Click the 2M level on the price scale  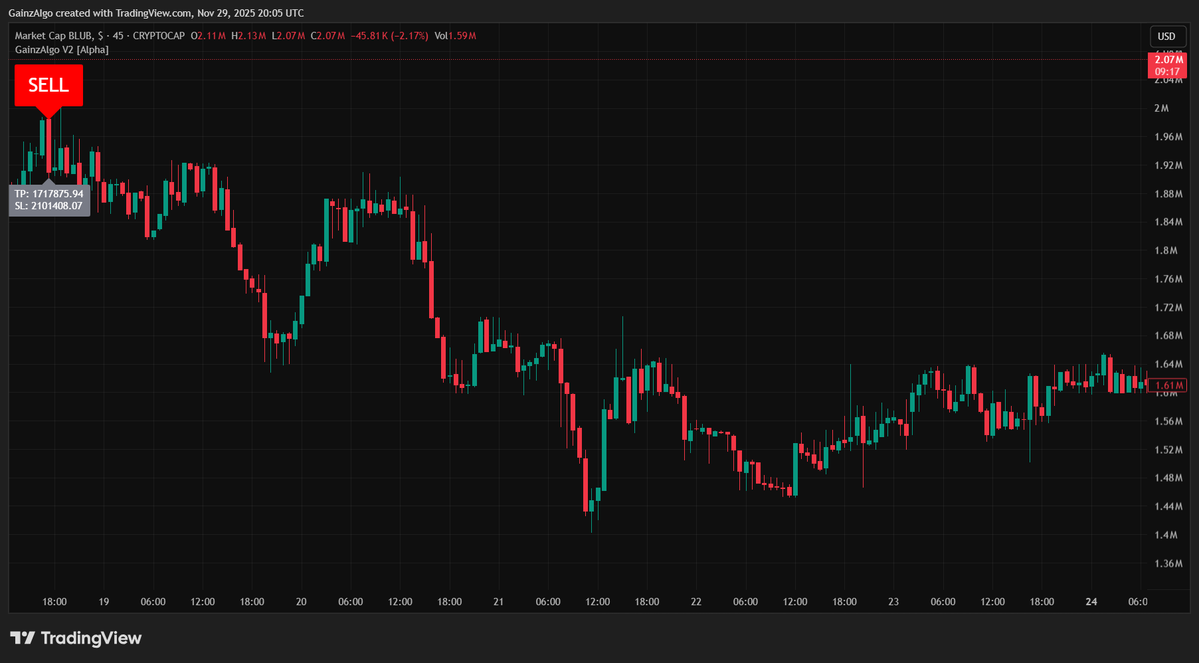click(1160, 107)
